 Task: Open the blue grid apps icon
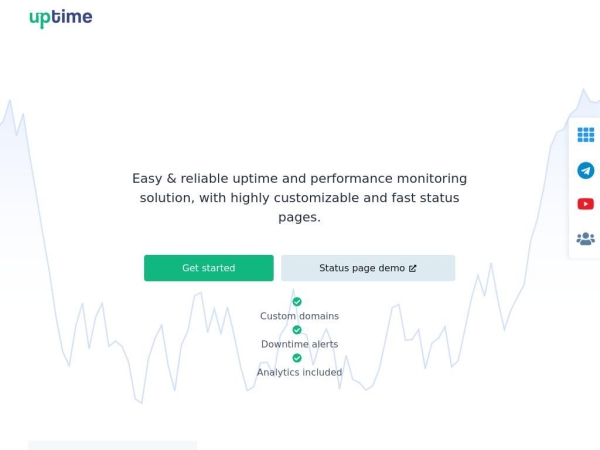(585, 135)
